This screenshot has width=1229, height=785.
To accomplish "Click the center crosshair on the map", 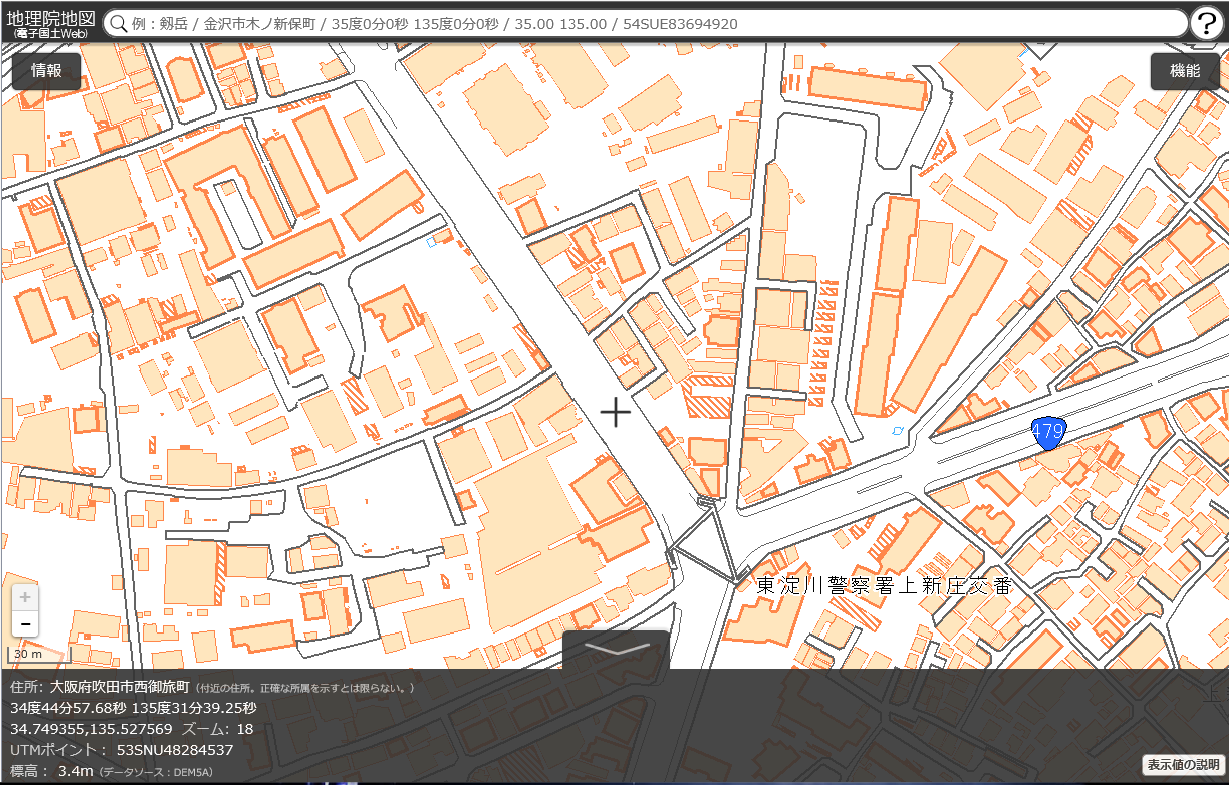I will pos(615,412).
